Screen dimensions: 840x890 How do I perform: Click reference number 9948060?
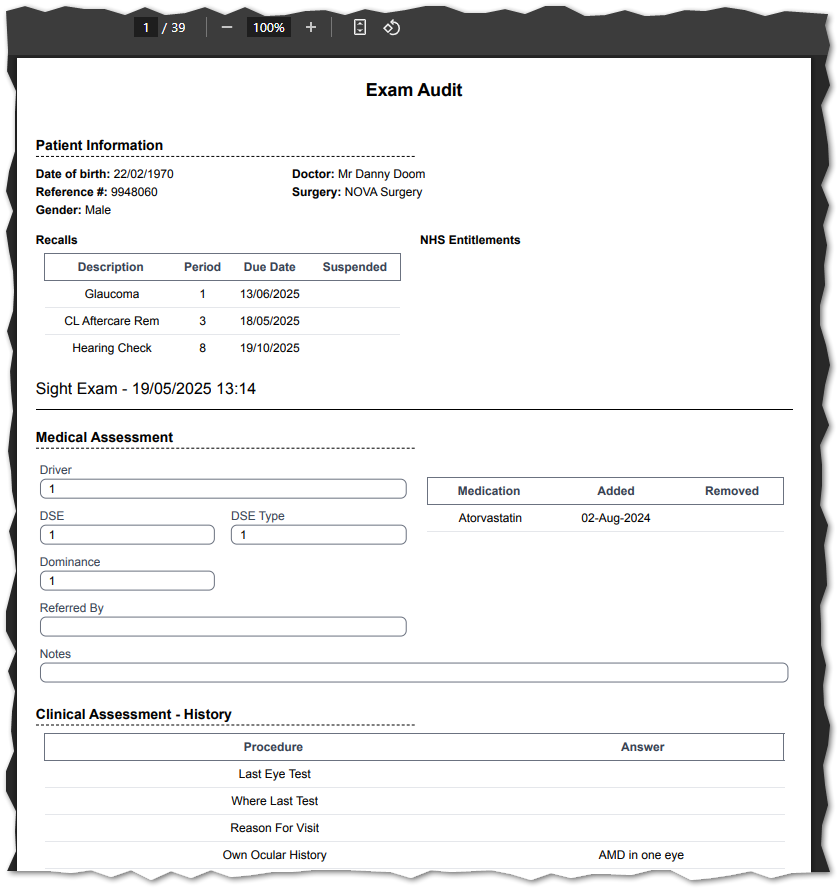click(134, 192)
